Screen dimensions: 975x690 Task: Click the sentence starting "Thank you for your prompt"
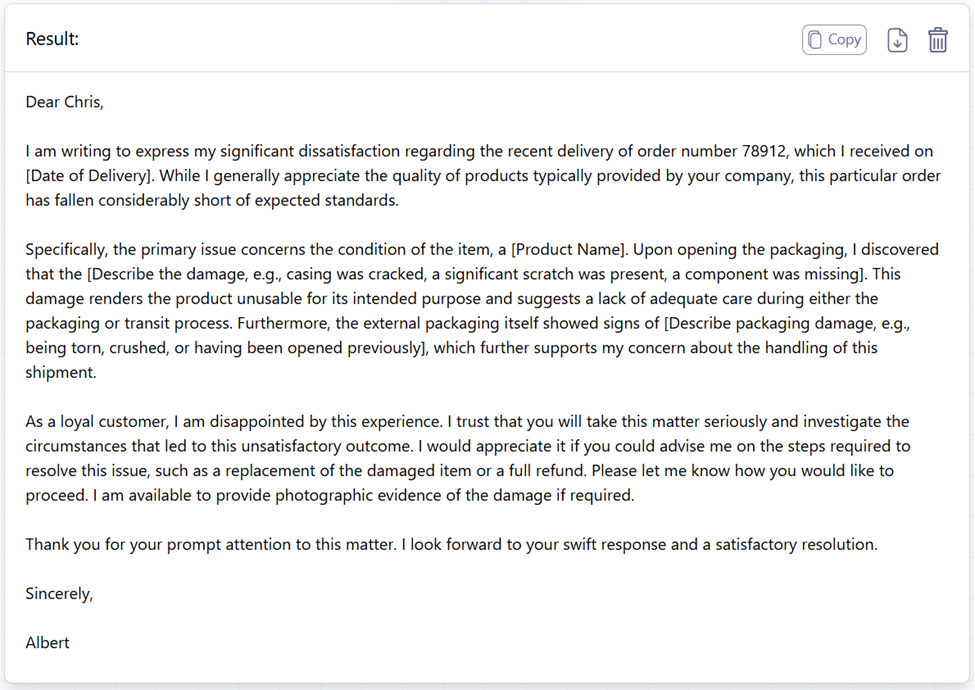click(x=211, y=545)
